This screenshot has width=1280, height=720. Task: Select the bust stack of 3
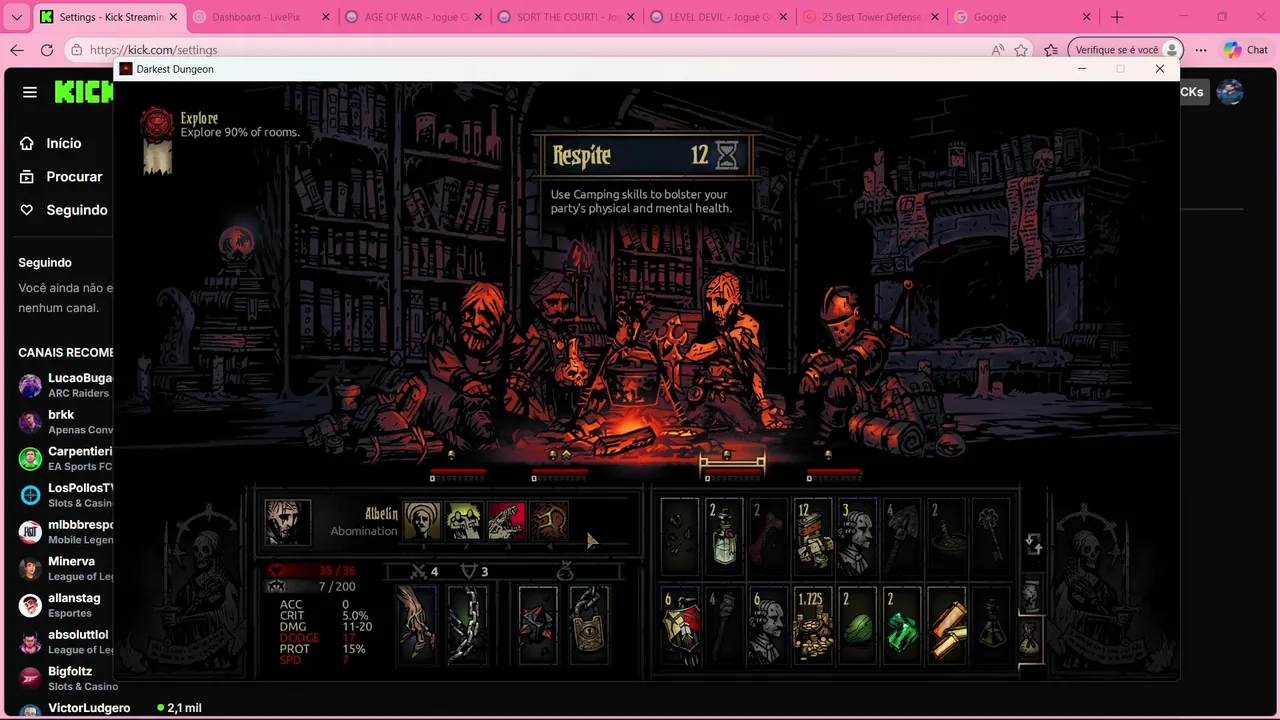click(857, 538)
